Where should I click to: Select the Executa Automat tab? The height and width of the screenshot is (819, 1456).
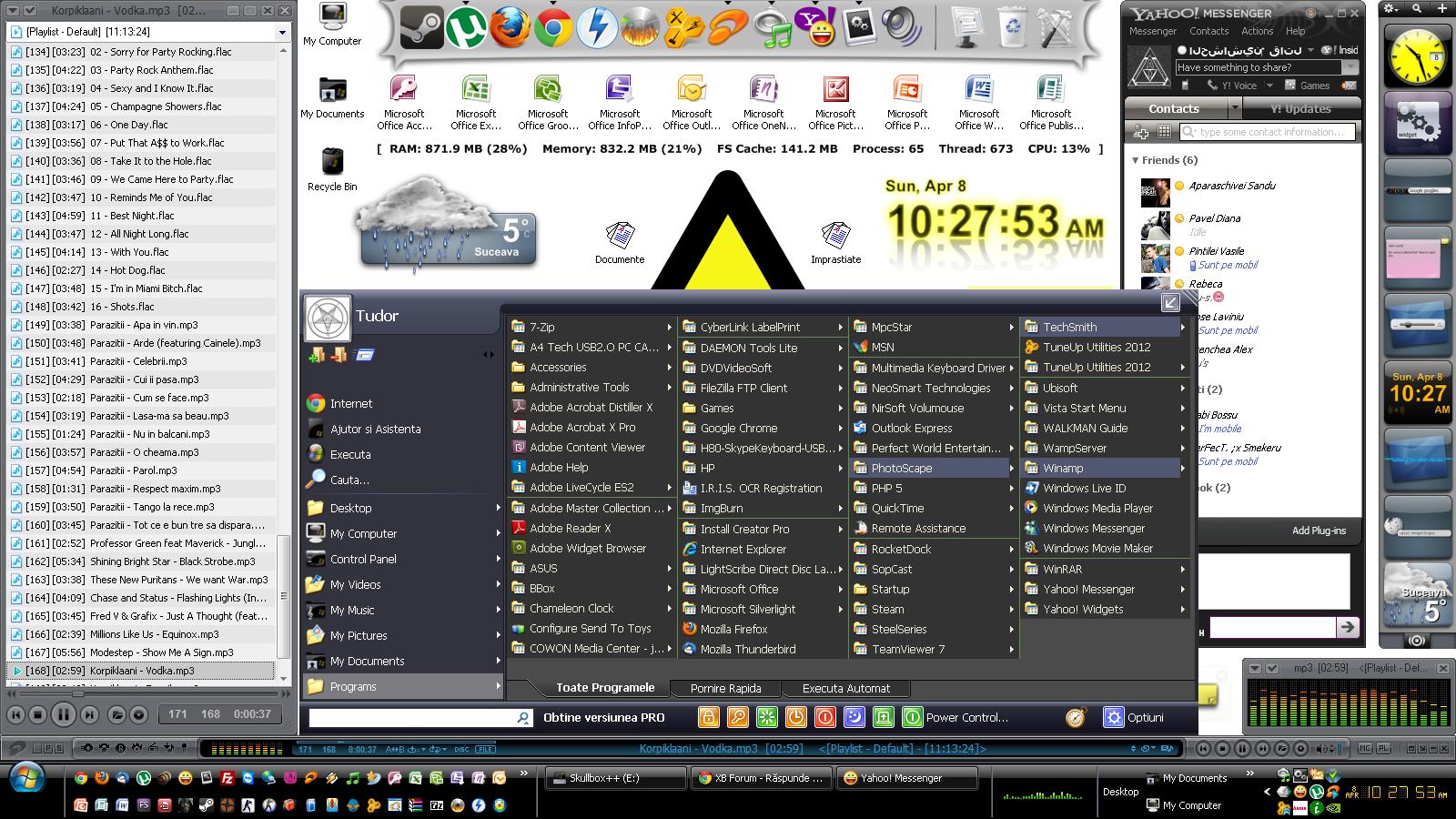[846, 689]
